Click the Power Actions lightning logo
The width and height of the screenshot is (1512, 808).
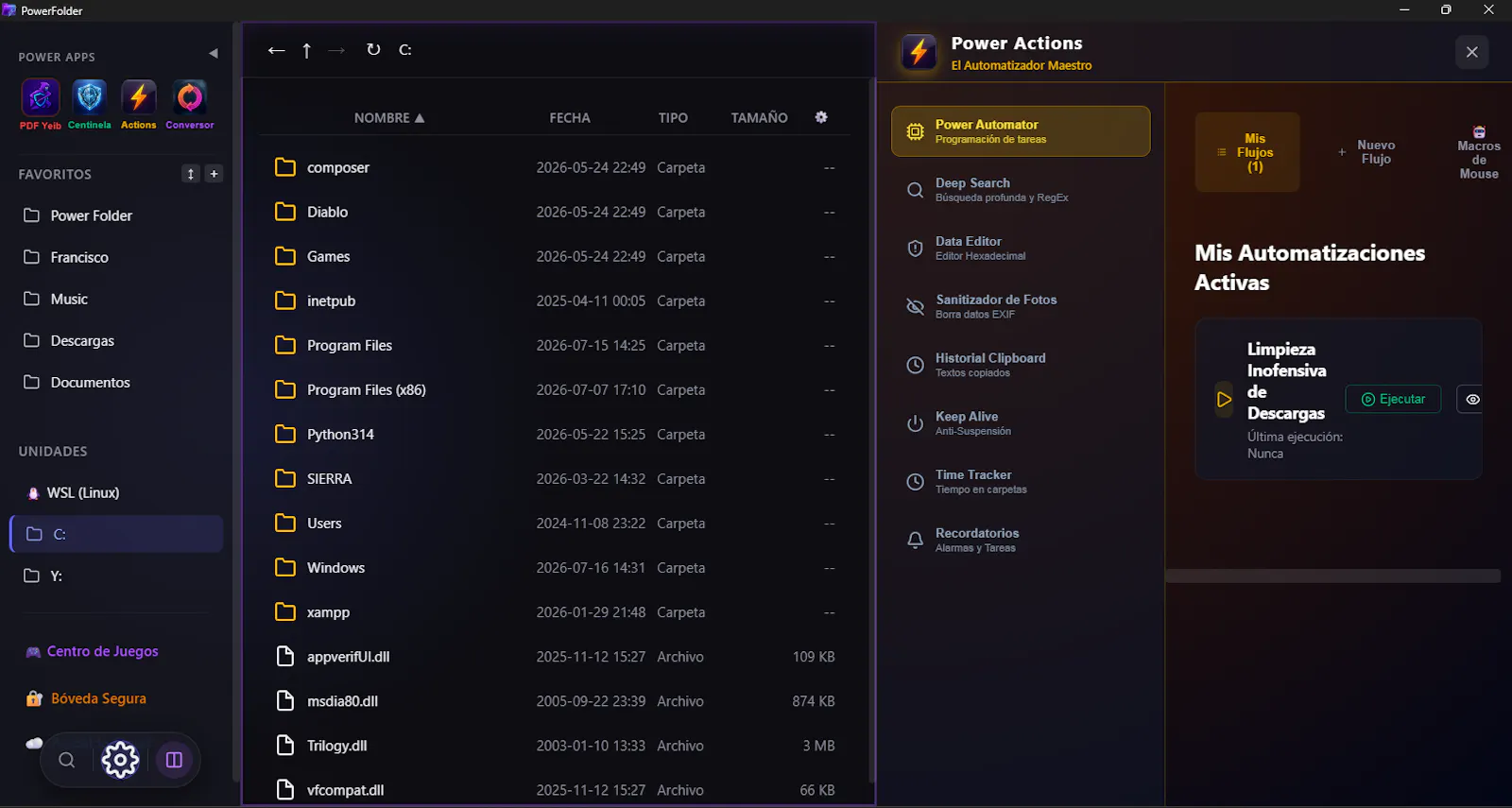pyautogui.click(x=919, y=52)
